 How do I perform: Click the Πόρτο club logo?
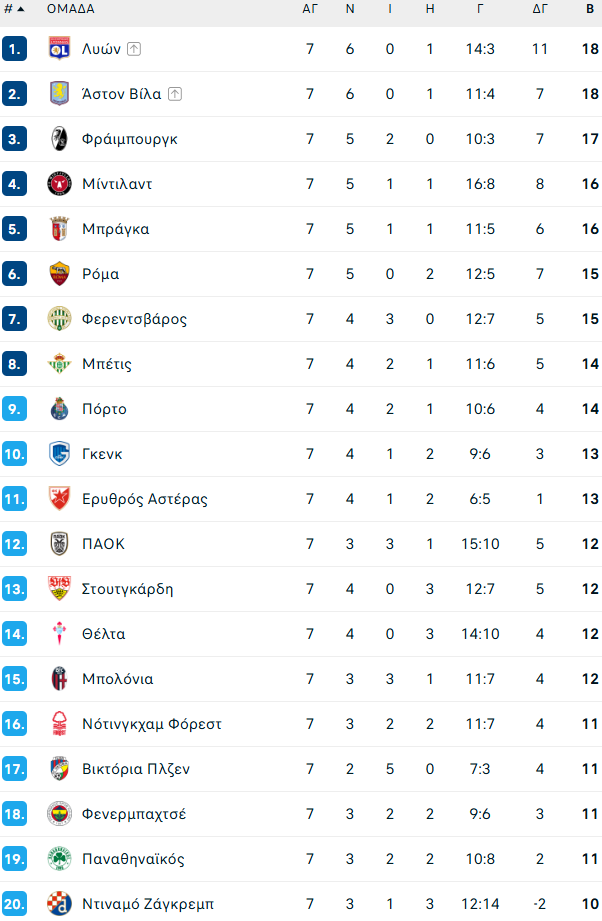pos(57,408)
